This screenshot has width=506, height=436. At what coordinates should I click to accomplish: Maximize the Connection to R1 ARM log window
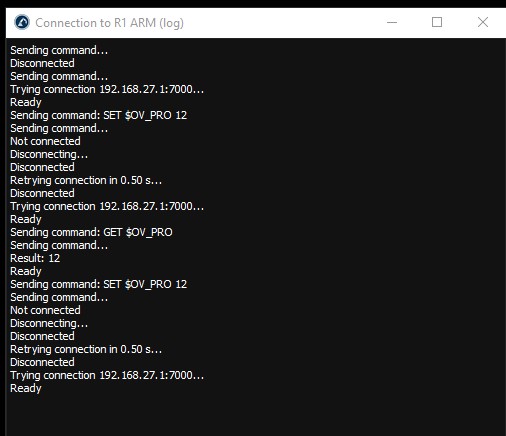point(437,22)
